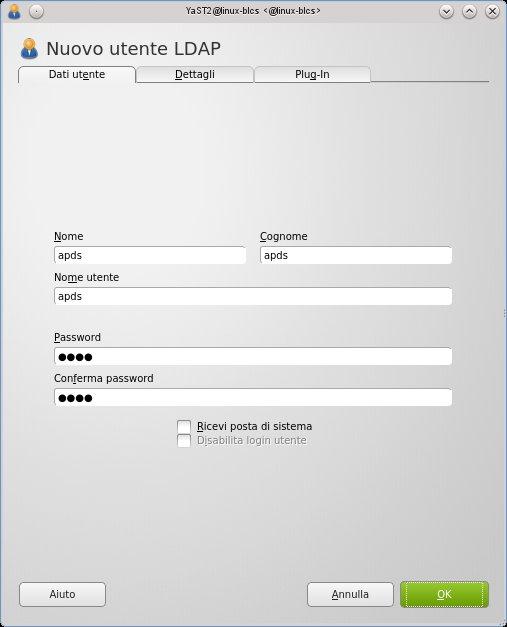Focus the Password input field
The width and height of the screenshot is (507, 627).
253,356
